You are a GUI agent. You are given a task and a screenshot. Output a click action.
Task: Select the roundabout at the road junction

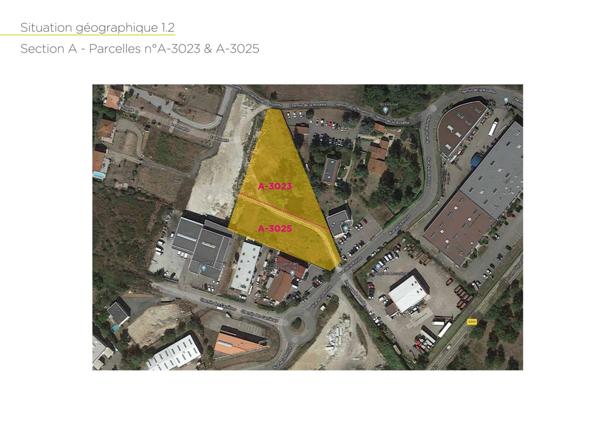point(296,324)
